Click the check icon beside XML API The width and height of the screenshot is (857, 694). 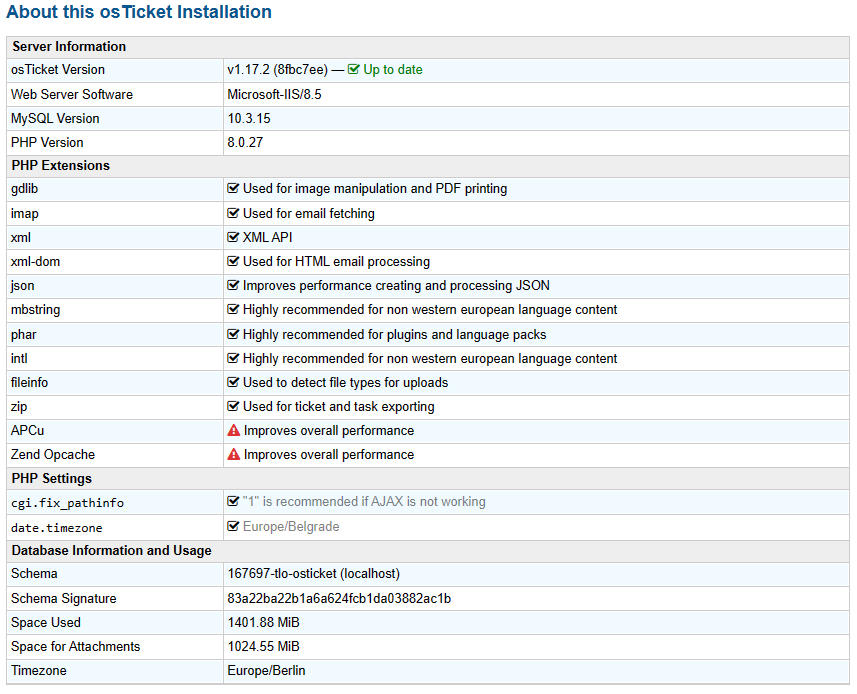click(233, 237)
